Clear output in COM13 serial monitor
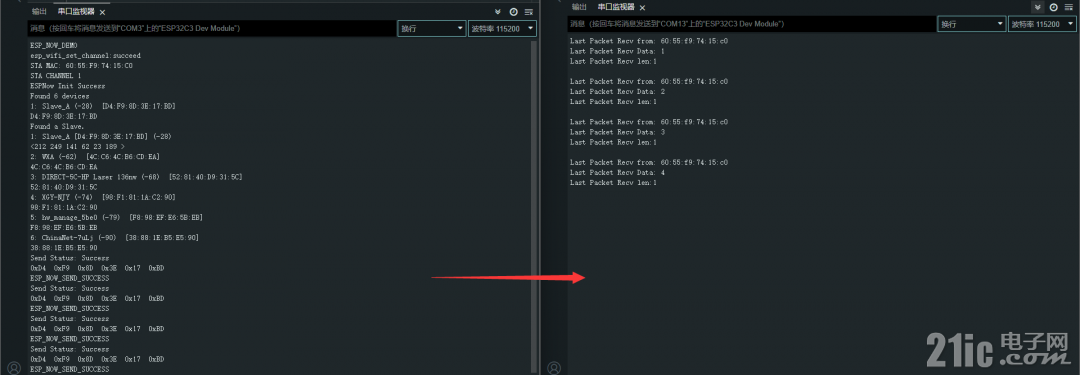Screen dimensions: 1080x375 tap(1068, 7)
